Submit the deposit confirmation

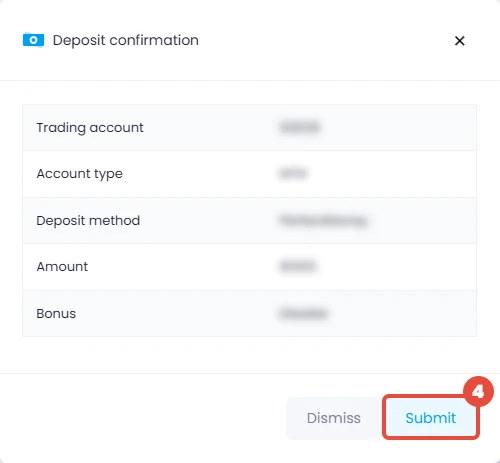tap(431, 418)
